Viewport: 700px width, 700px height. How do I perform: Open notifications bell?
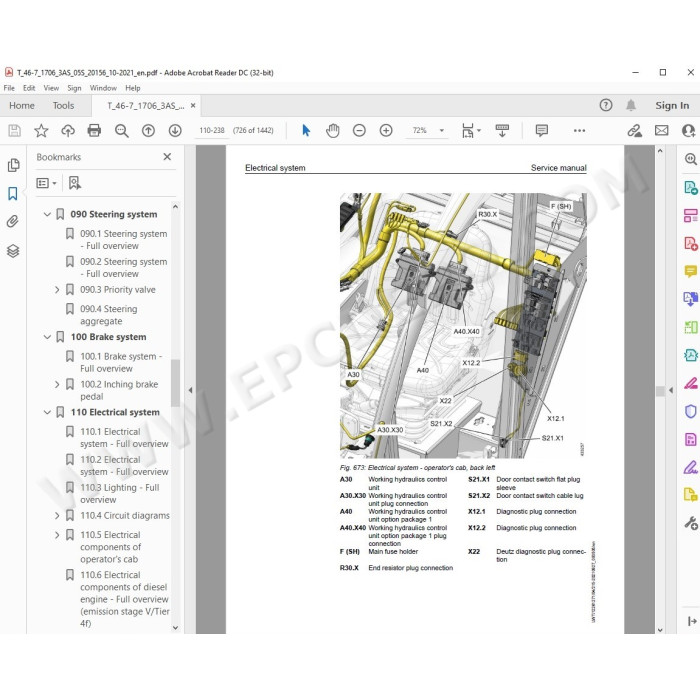click(631, 105)
